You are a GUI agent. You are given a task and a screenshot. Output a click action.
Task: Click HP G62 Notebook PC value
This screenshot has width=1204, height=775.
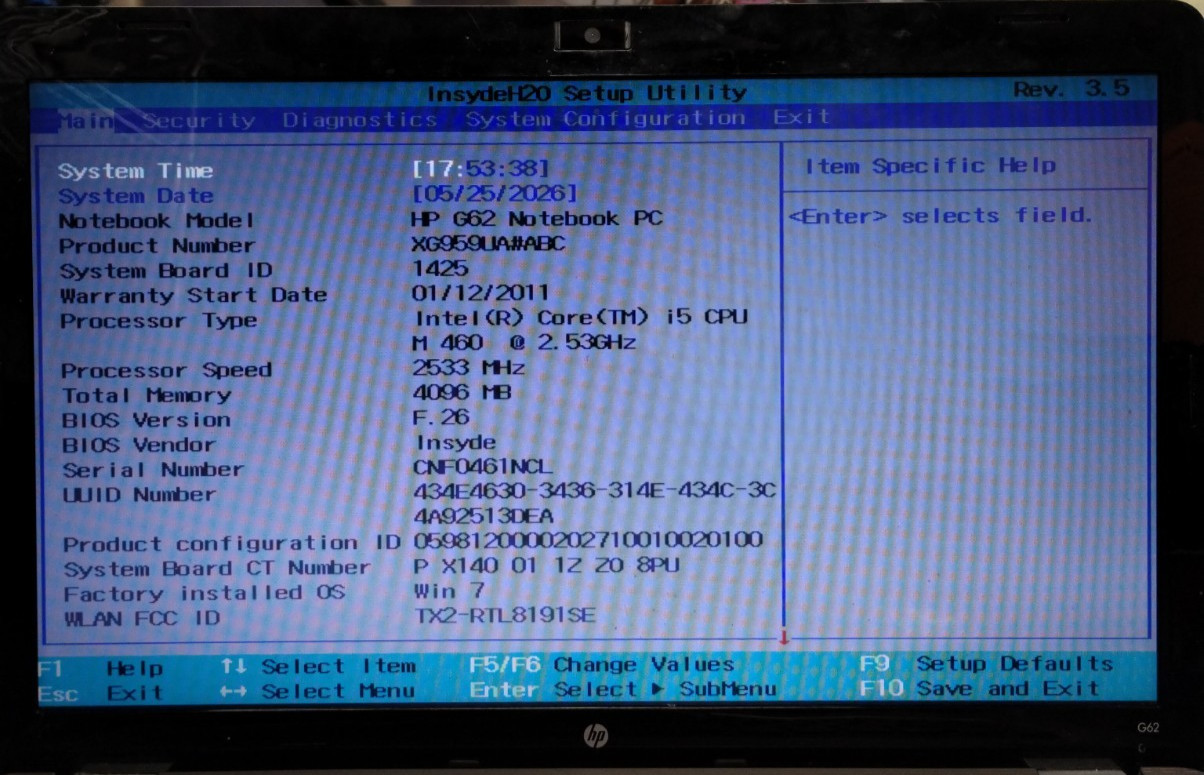point(537,218)
